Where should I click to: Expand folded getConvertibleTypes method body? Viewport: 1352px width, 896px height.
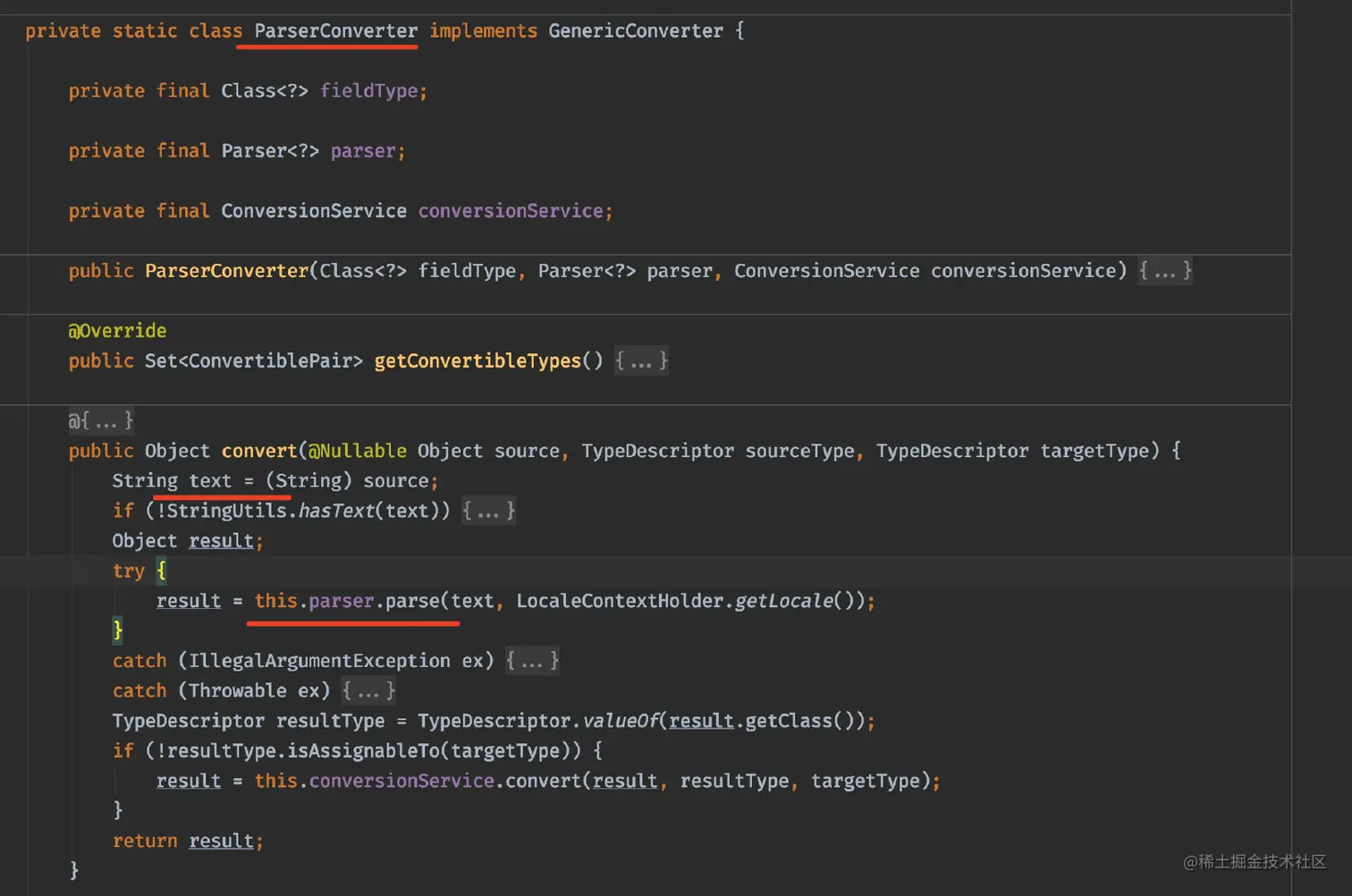(641, 360)
